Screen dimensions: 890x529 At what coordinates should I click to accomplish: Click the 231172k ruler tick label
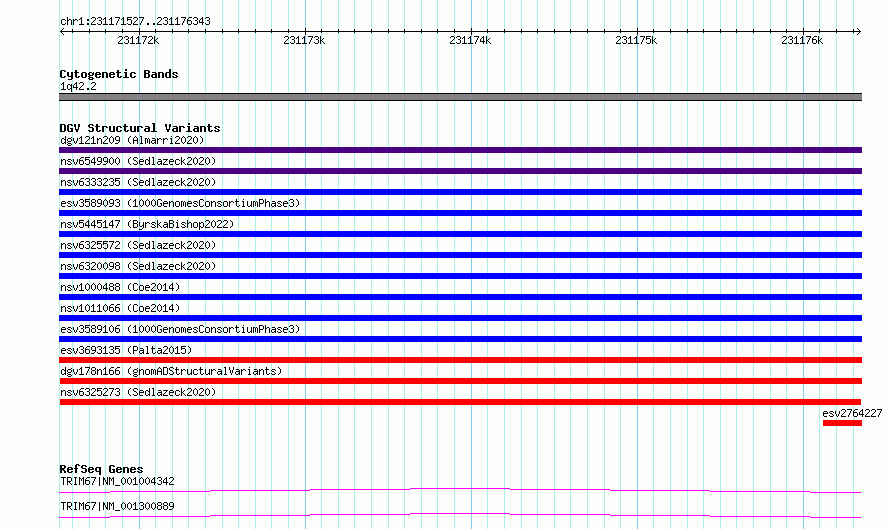138,40
